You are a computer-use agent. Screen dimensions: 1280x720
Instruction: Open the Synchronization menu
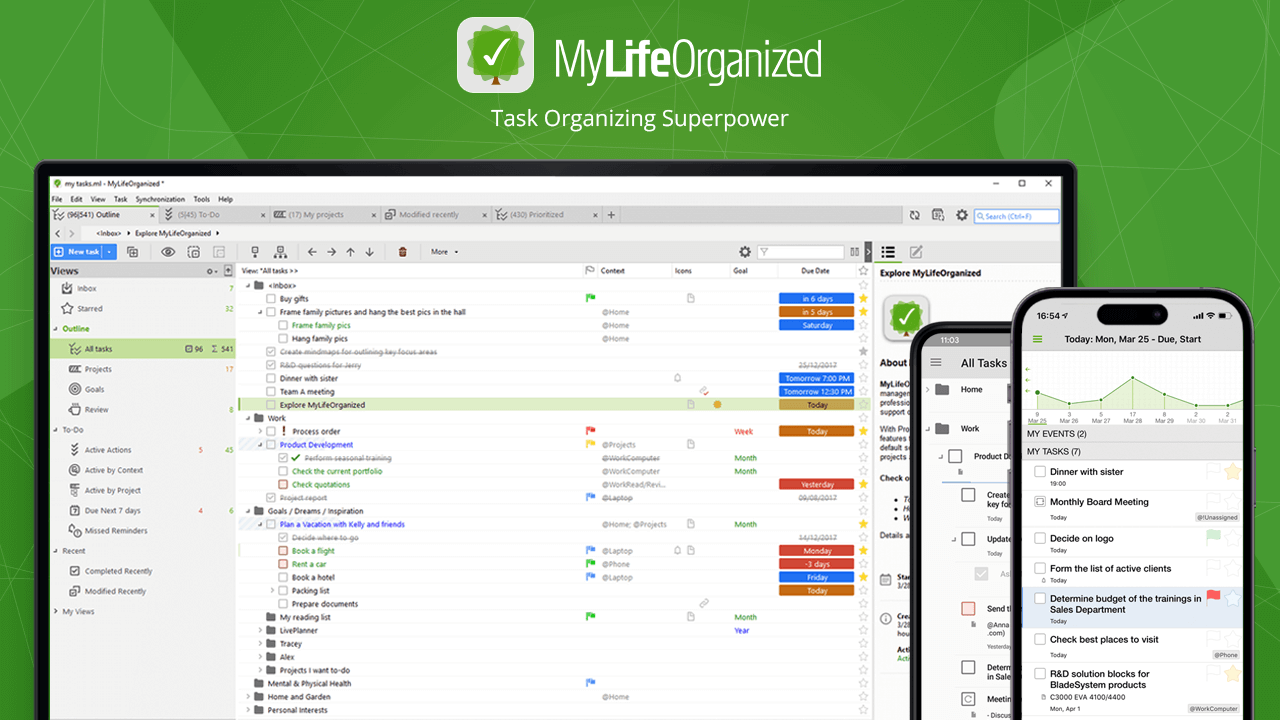click(x=160, y=199)
